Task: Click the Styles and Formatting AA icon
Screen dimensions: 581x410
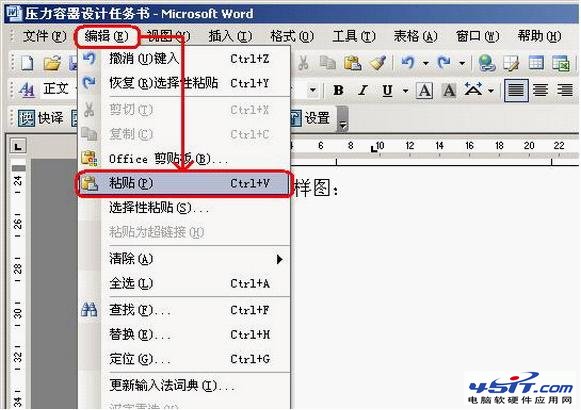Action: (x=27, y=89)
